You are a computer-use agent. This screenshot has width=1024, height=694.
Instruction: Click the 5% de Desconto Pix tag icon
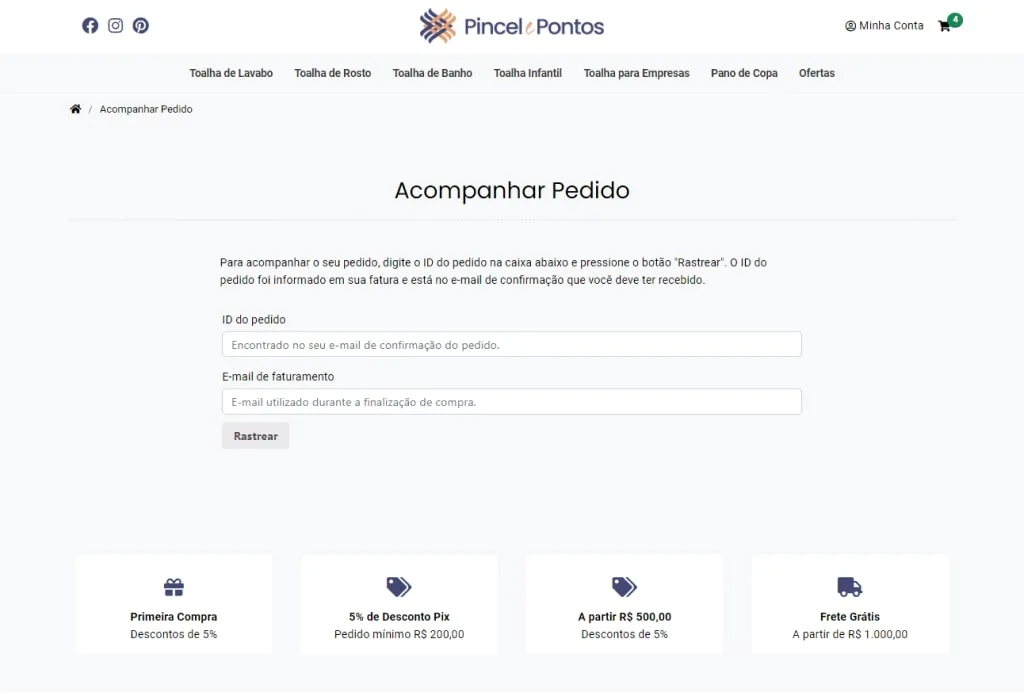click(399, 587)
